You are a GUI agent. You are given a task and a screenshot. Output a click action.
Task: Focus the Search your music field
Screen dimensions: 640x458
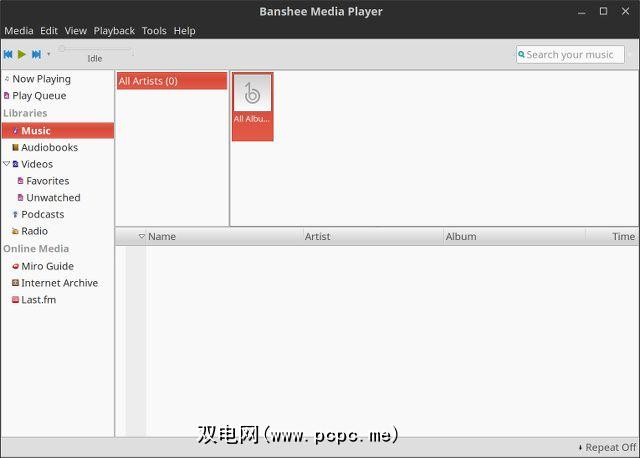coord(570,55)
